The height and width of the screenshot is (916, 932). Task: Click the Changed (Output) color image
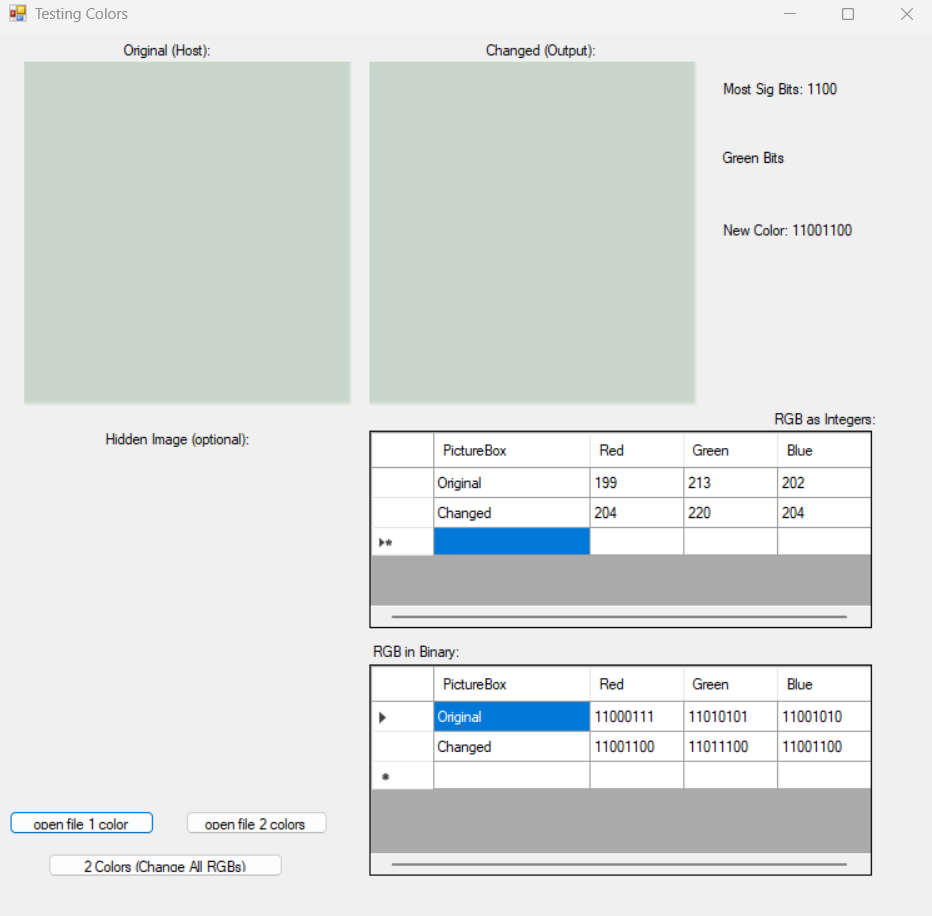[x=532, y=232]
